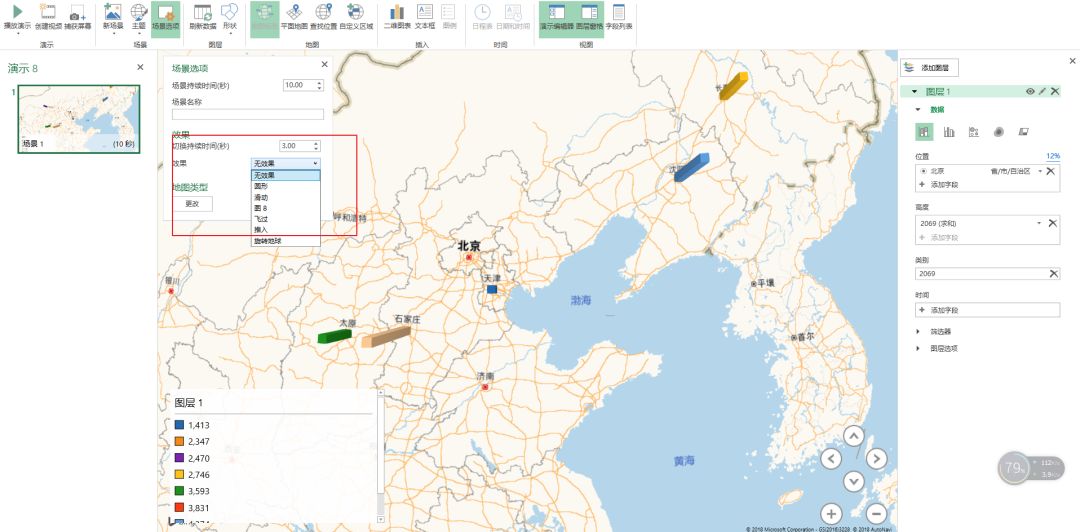Collapse the Data (数据) section
The image size is (1080, 532).
[x=917, y=110]
